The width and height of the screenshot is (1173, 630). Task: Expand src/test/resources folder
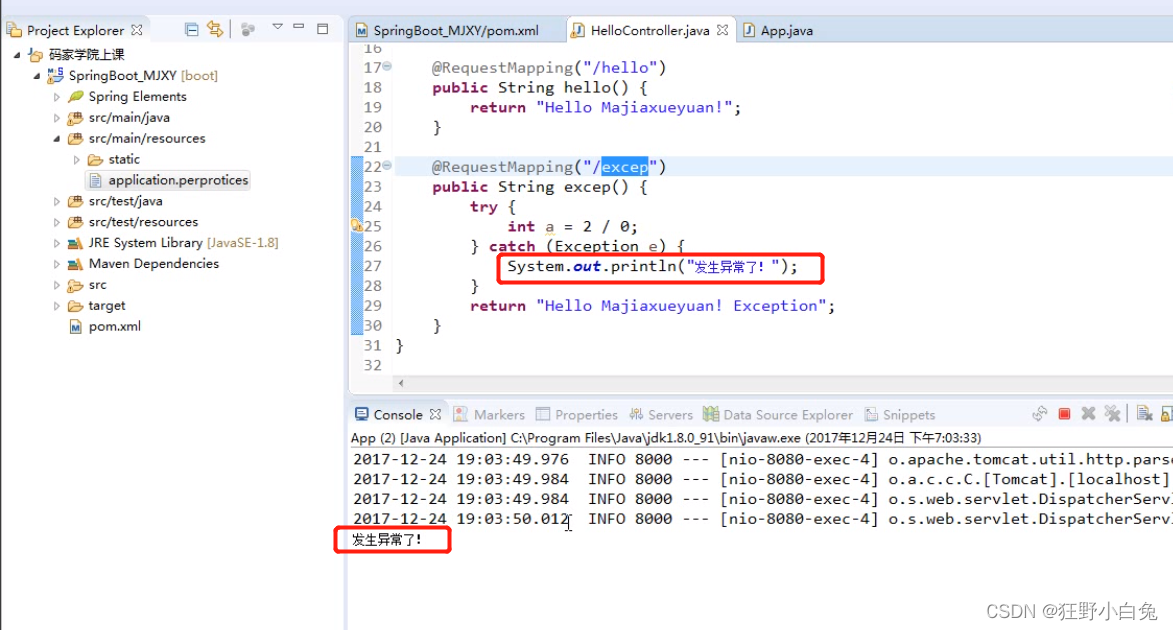[x=56, y=222]
